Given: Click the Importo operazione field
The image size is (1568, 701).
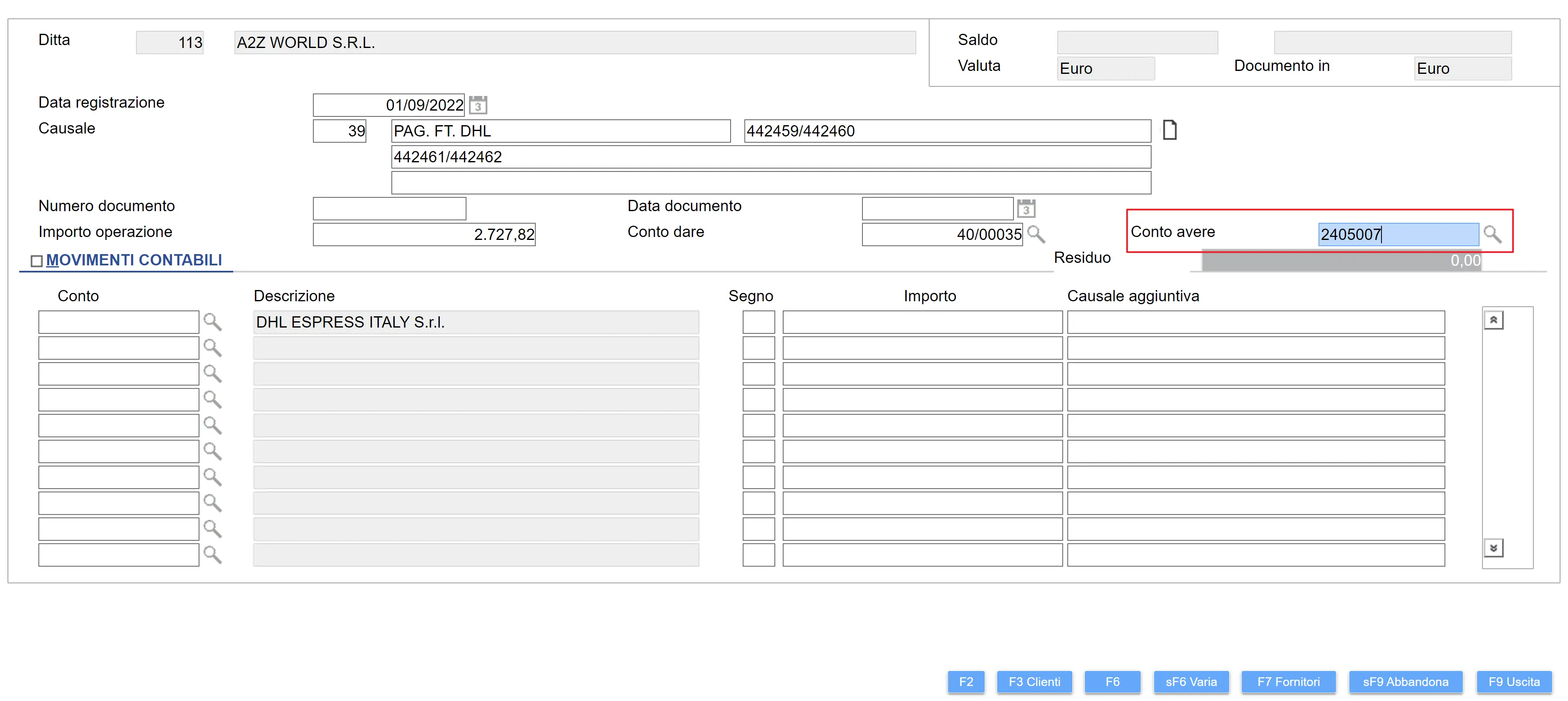Looking at the screenshot, I should (424, 234).
